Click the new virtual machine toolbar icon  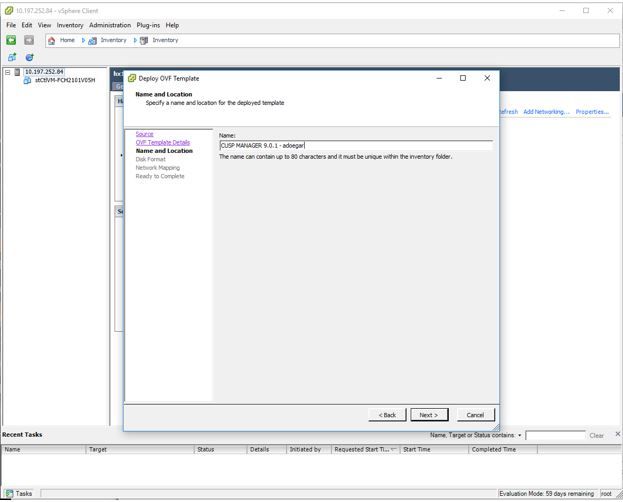[12, 57]
